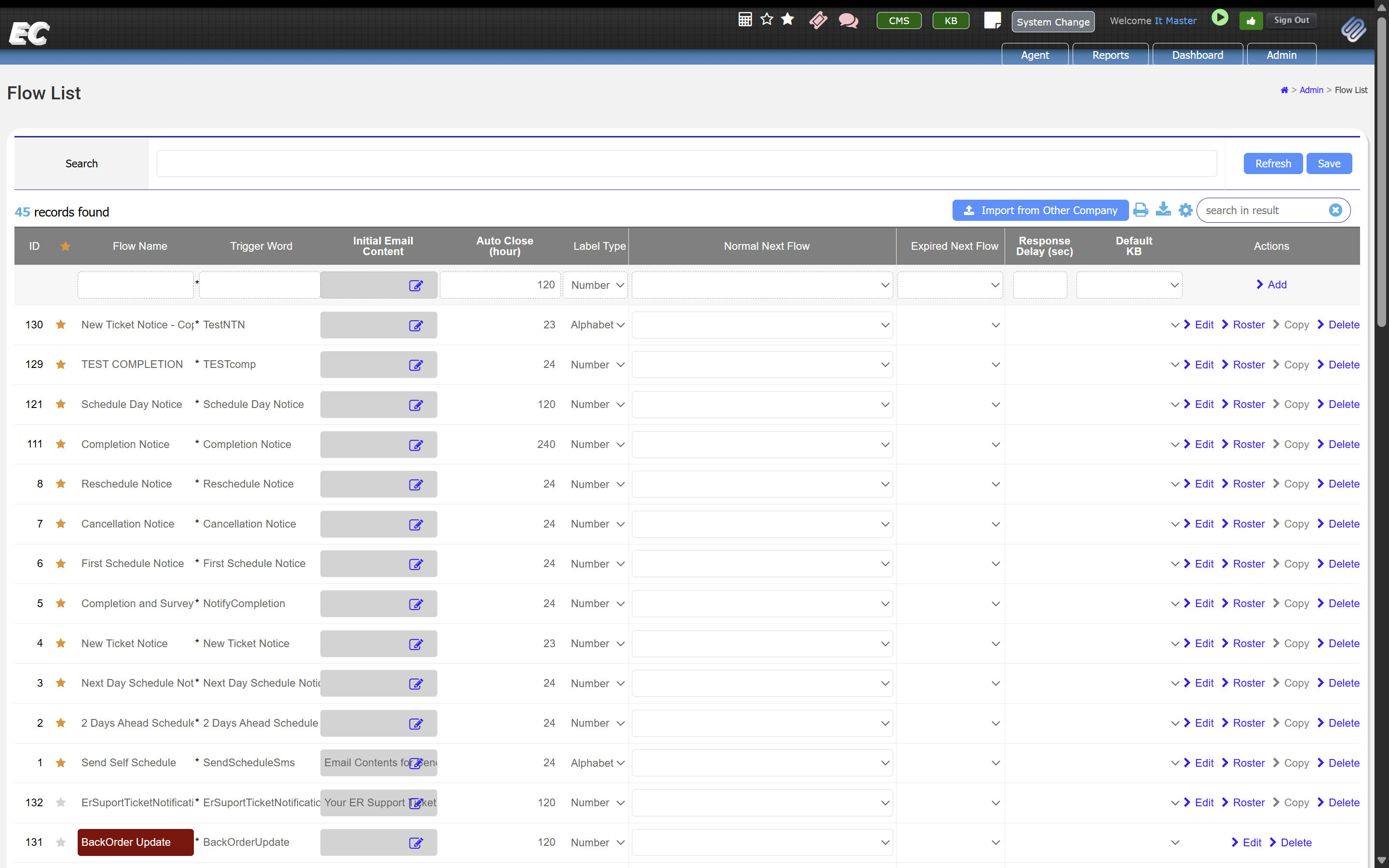Open the Dashboard menu tab
1389x868 pixels.
1198,55
